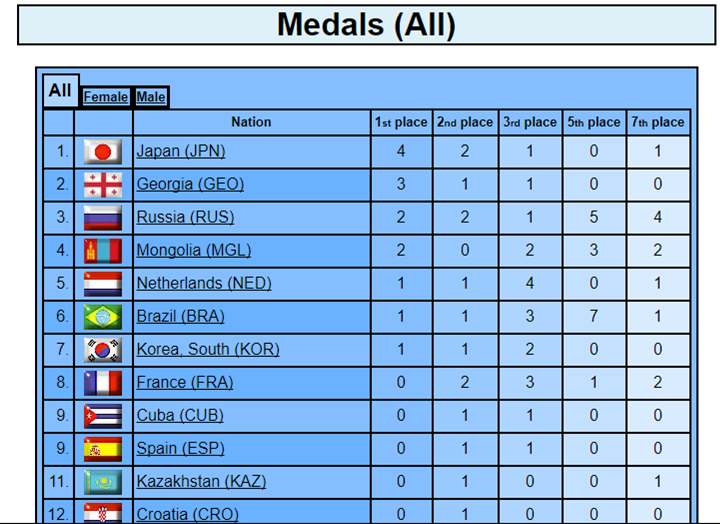
Task: Switch to the Female medals tab
Action: point(106,97)
